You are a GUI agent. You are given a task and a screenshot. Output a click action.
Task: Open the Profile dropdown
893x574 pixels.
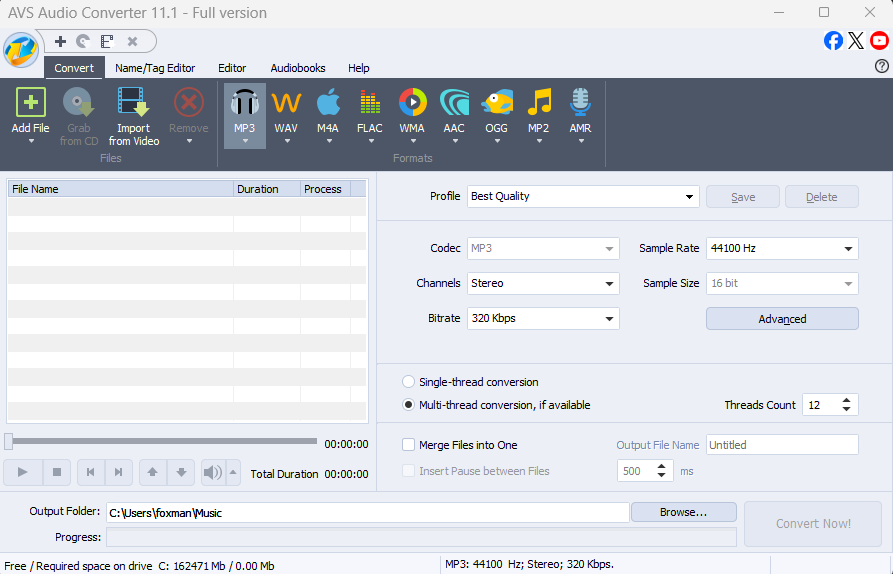point(583,196)
